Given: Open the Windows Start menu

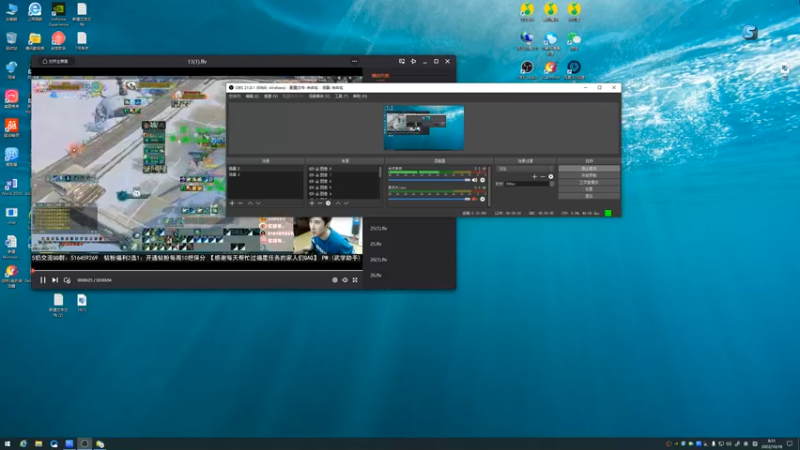Looking at the screenshot, I should tap(7, 444).
